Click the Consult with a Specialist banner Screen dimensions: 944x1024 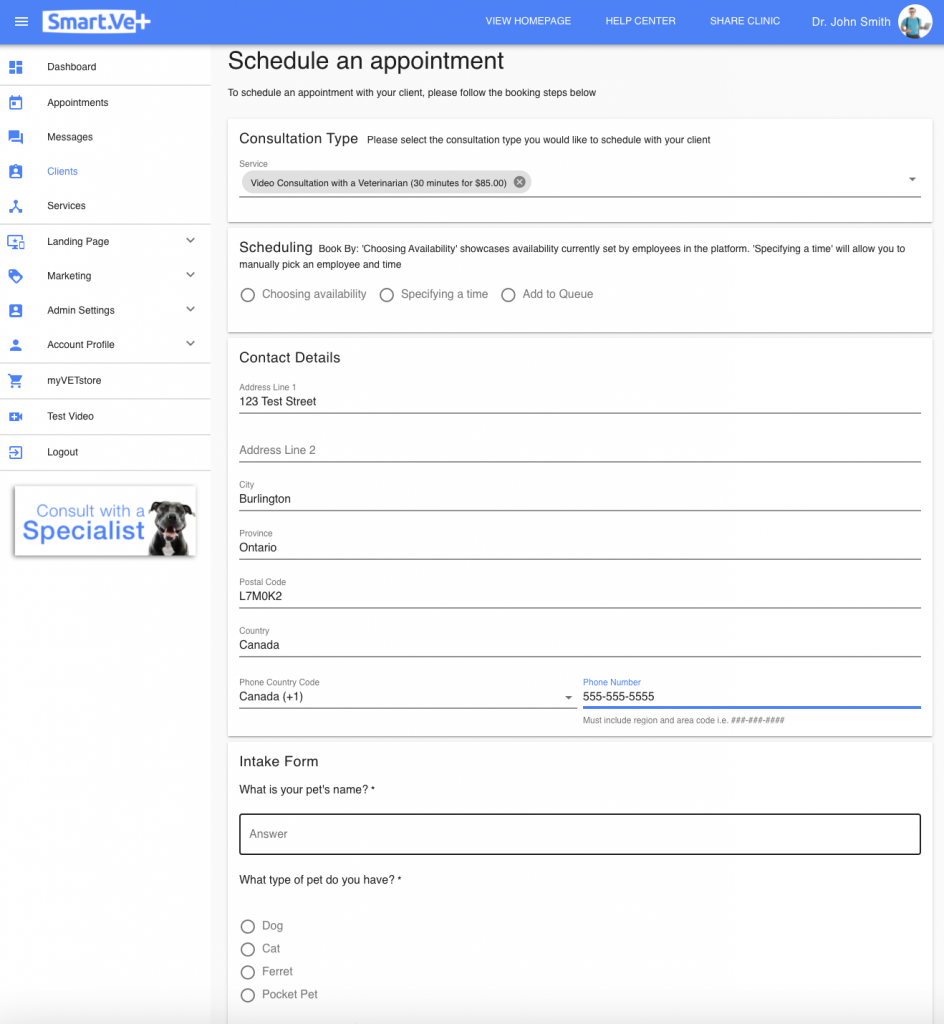point(105,522)
